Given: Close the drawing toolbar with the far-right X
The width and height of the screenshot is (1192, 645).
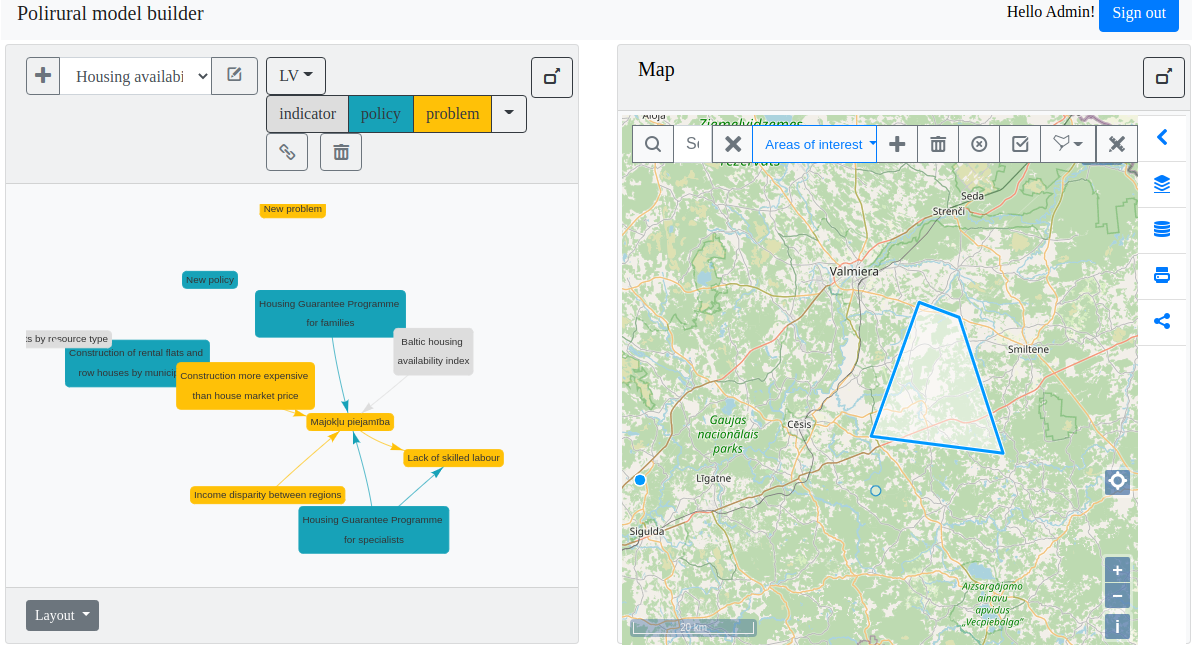Looking at the screenshot, I should (1117, 144).
